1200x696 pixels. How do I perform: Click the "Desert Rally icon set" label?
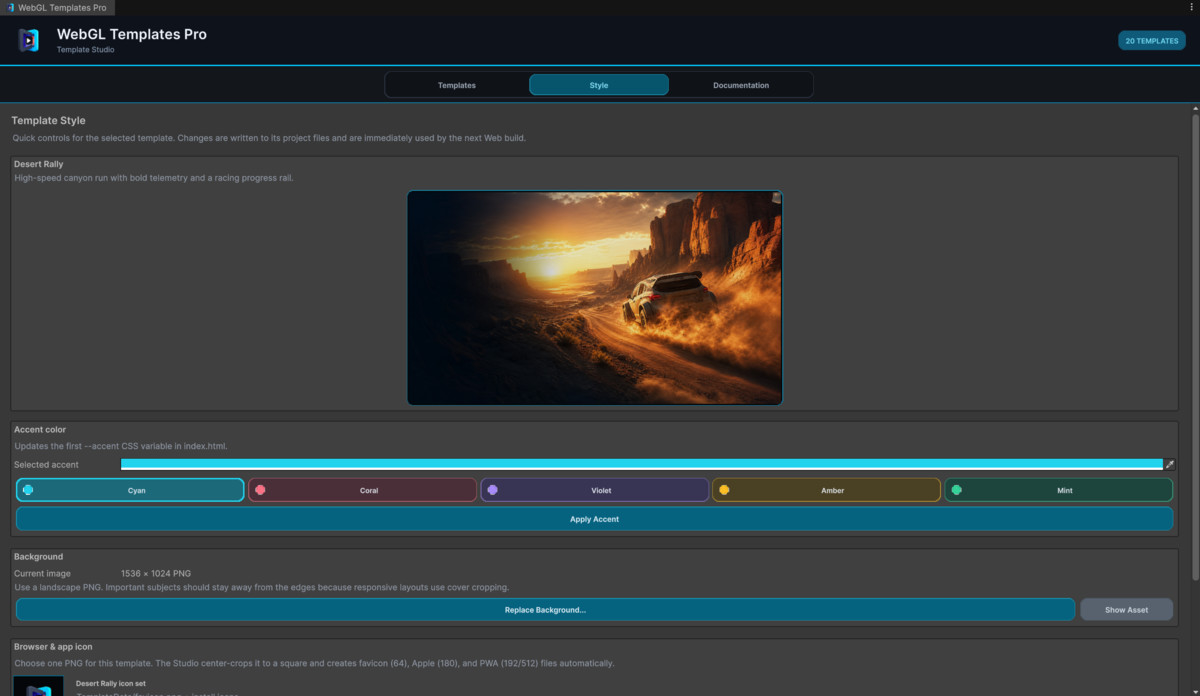click(x=113, y=683)
